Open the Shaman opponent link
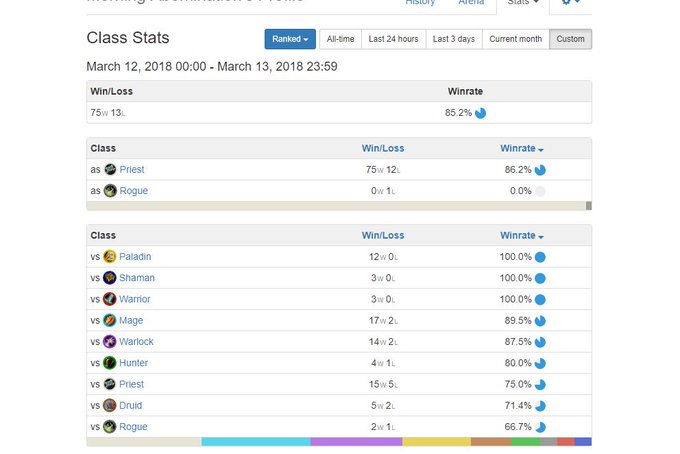This screenshot has height=454, width=680. (137, 278)
